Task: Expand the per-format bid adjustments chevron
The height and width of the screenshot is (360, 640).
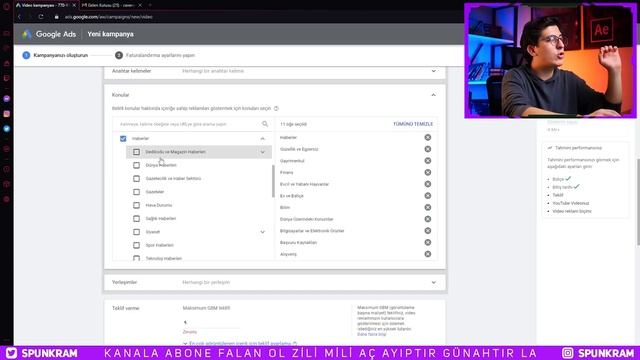Action: 185,344
